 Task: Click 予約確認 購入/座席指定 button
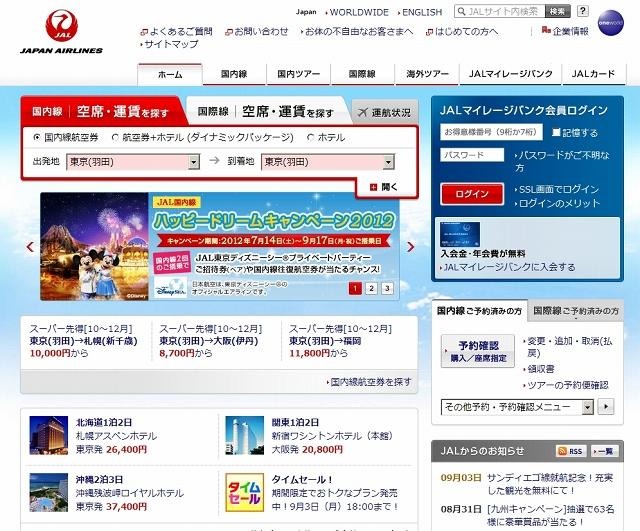click(x=478, y=351)
